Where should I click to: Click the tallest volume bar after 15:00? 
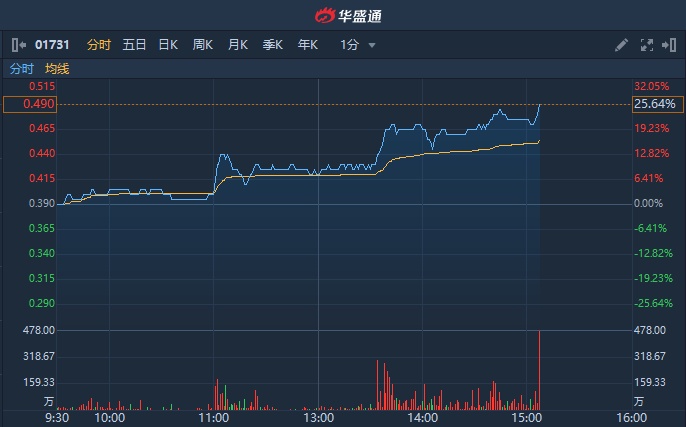pyautogui.click(x=539, y=370)
